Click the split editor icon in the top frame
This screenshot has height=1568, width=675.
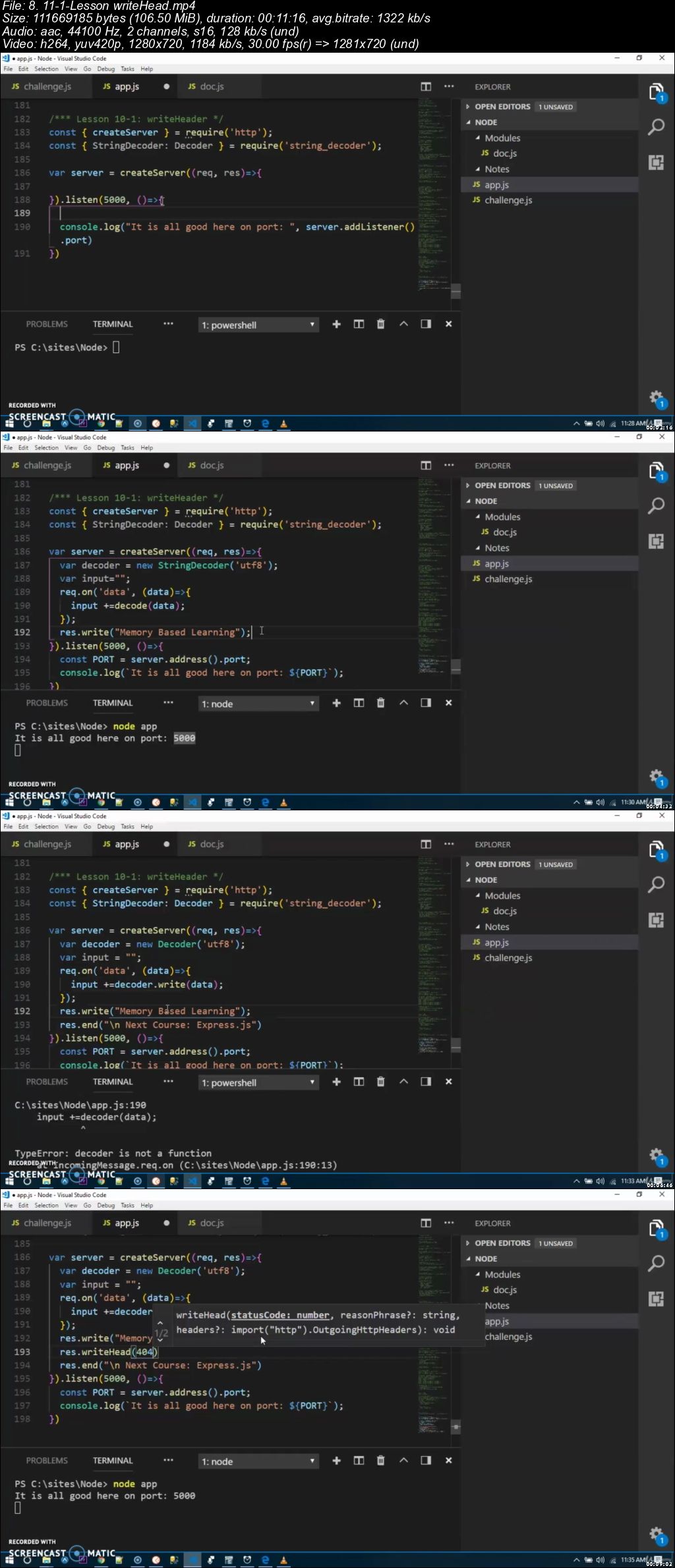point(426,86)
